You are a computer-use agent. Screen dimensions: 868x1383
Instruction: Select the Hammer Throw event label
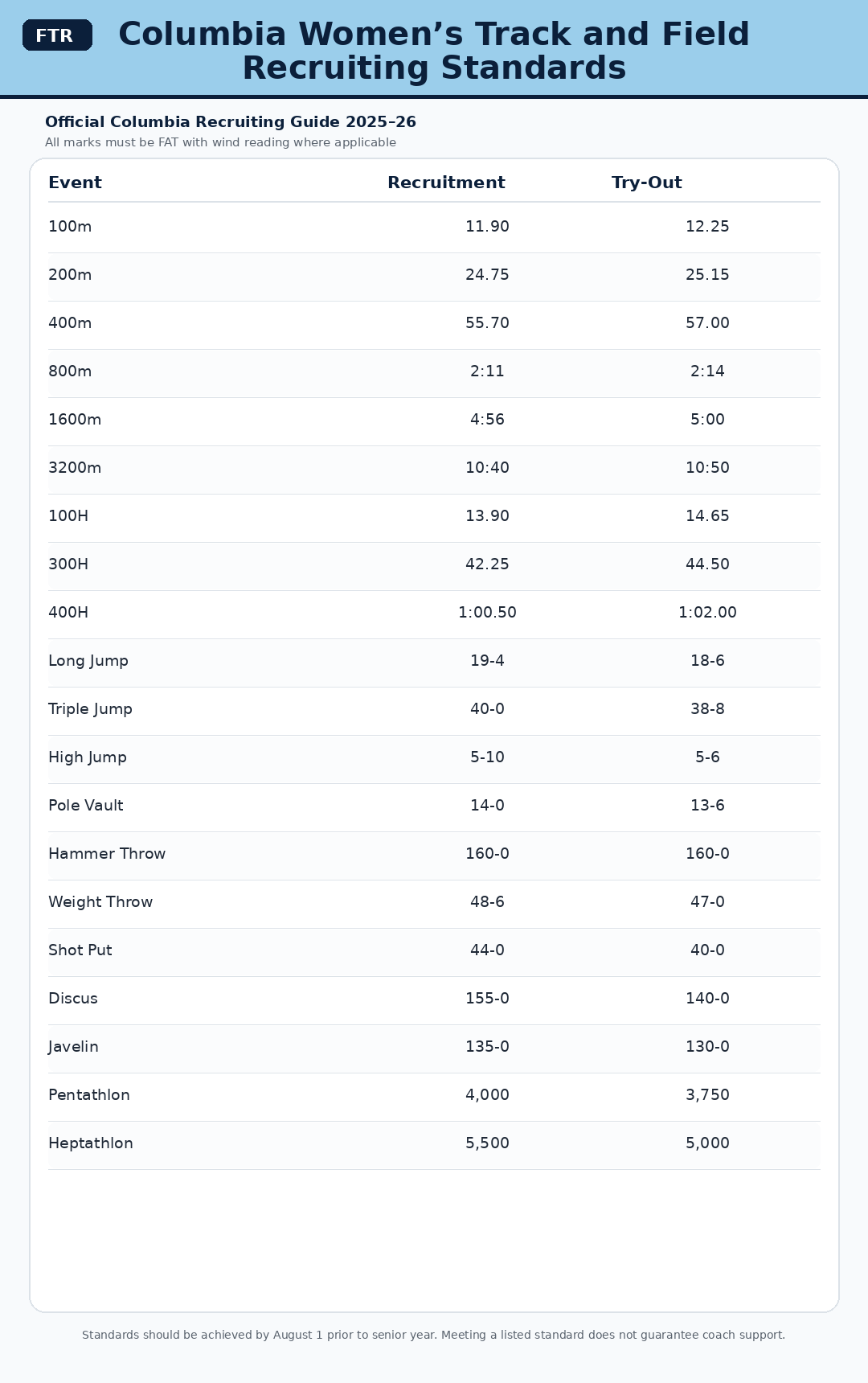107,854
